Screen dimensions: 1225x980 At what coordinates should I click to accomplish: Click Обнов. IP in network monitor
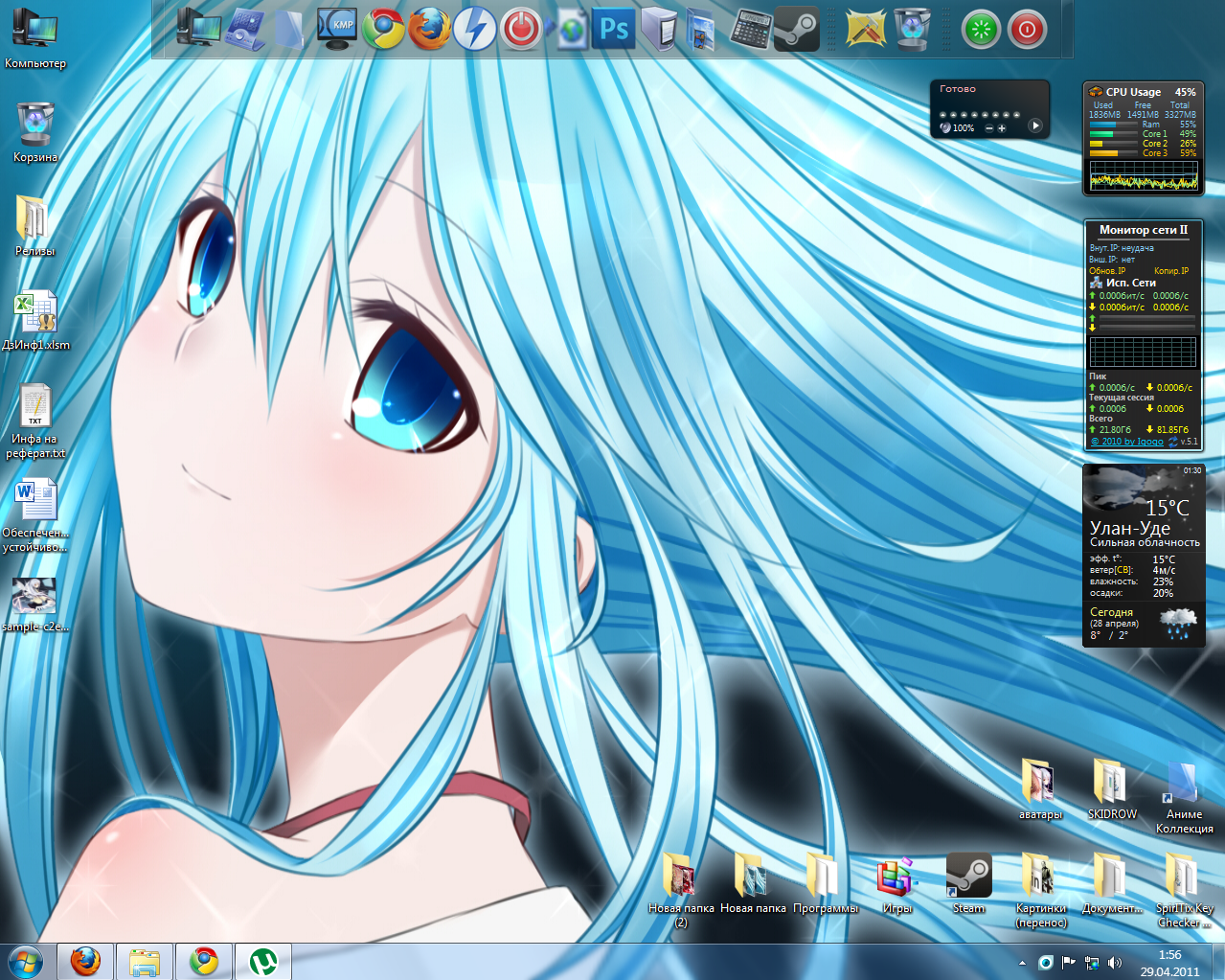1107,271
